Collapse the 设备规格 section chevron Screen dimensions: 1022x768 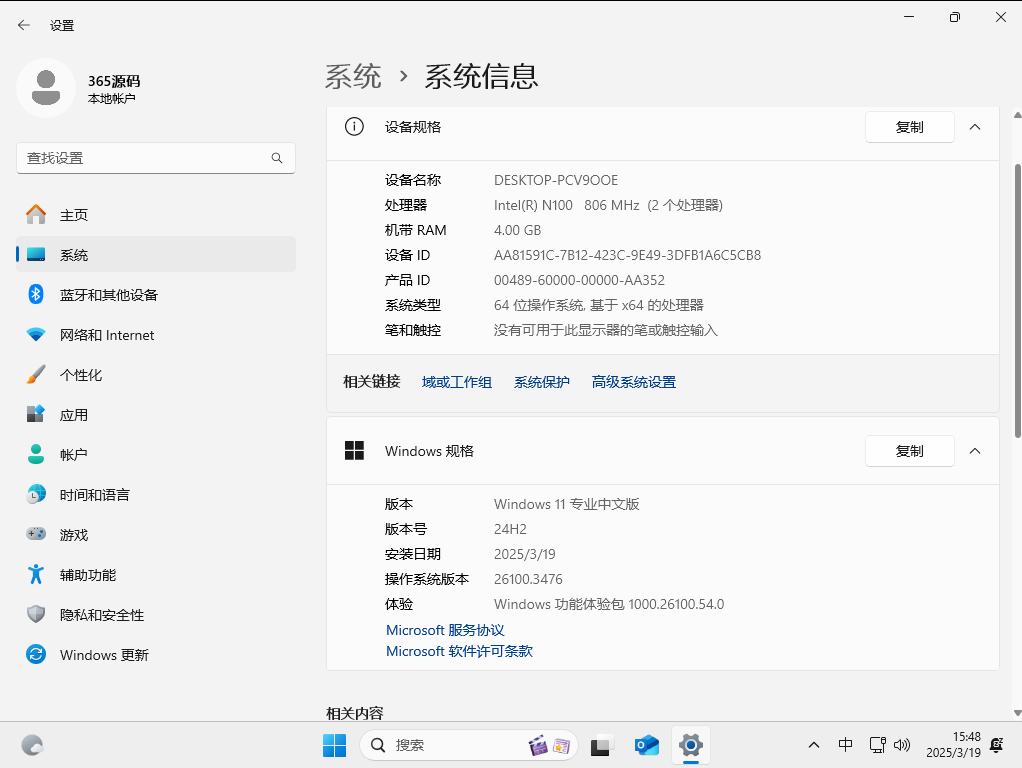(975, 127)
